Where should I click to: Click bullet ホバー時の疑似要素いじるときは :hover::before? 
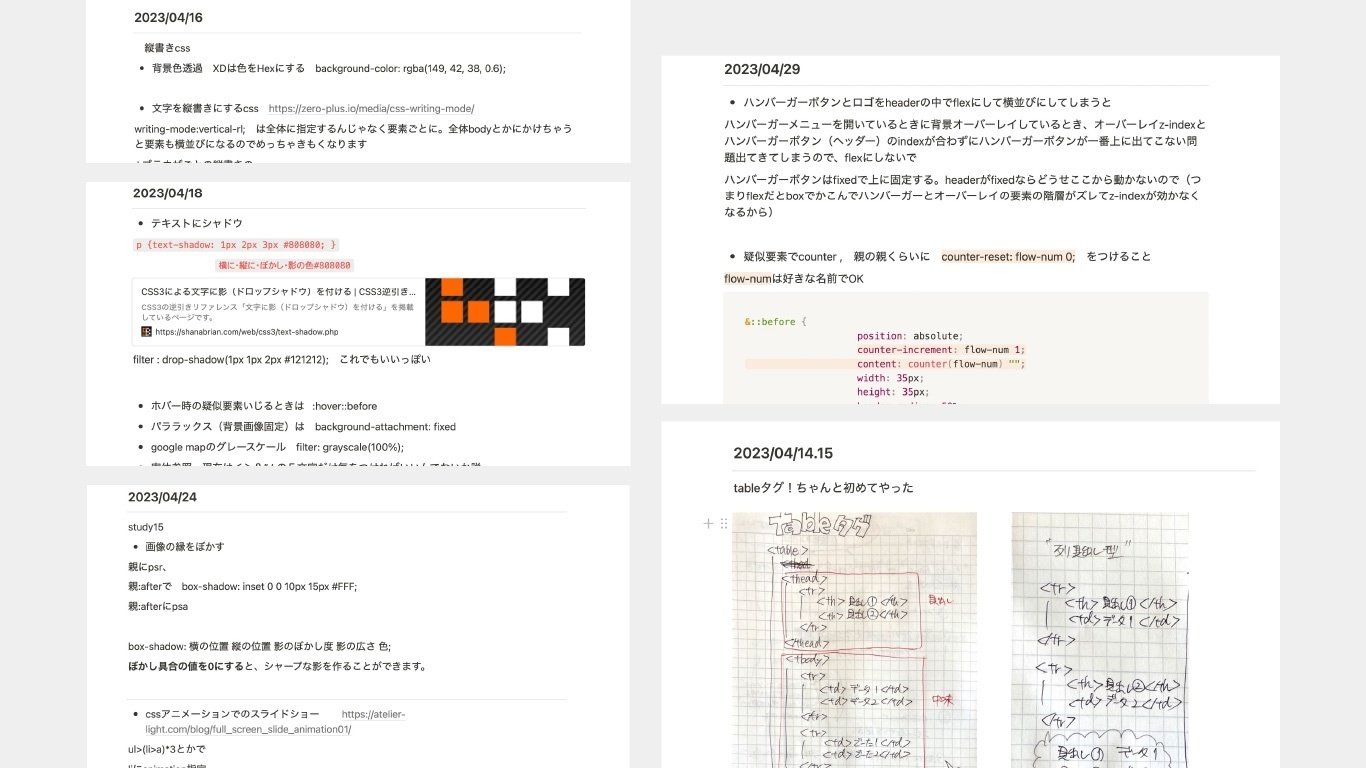(x=265, y=406)
